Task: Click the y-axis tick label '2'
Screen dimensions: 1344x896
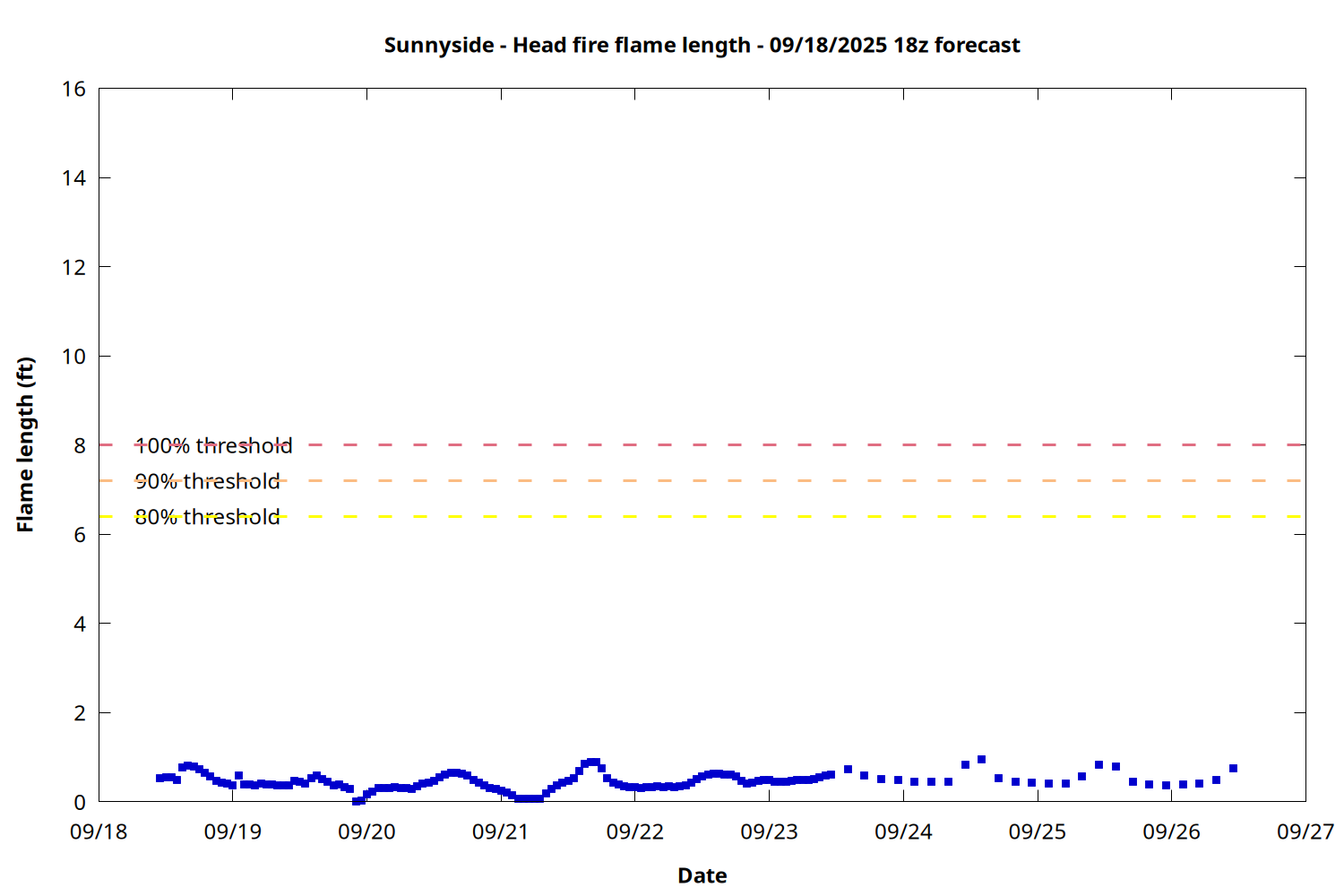Action: [x=80, y=713]
